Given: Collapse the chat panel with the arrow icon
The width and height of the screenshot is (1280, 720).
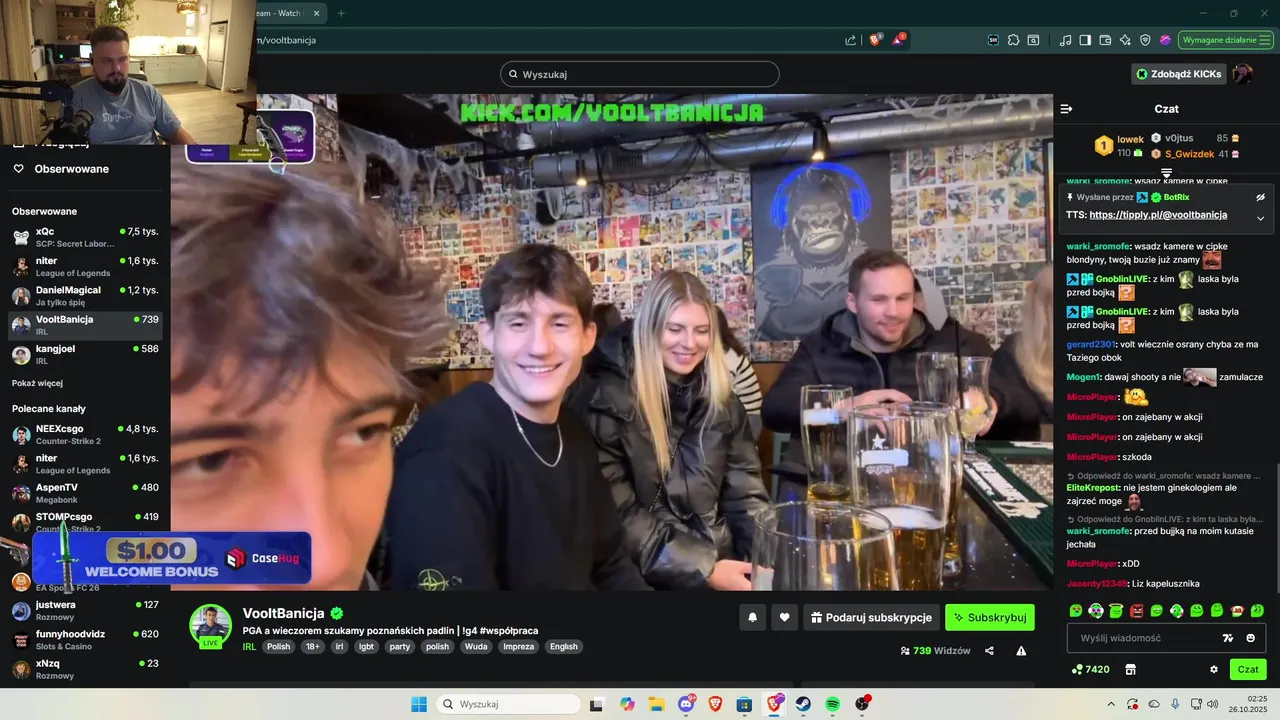Looking at the screenshot, I should (1066, 109).
